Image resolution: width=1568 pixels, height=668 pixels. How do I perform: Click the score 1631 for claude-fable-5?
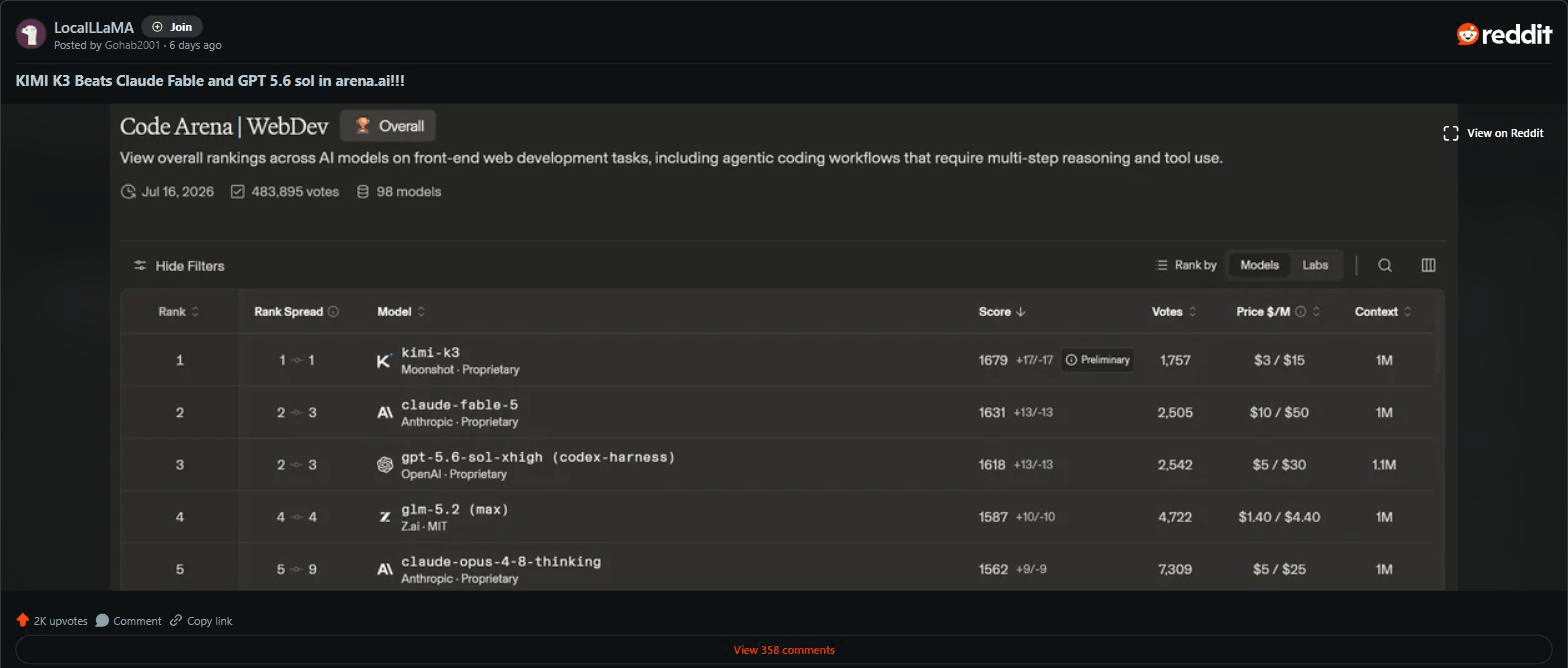[x=992, y=412]
